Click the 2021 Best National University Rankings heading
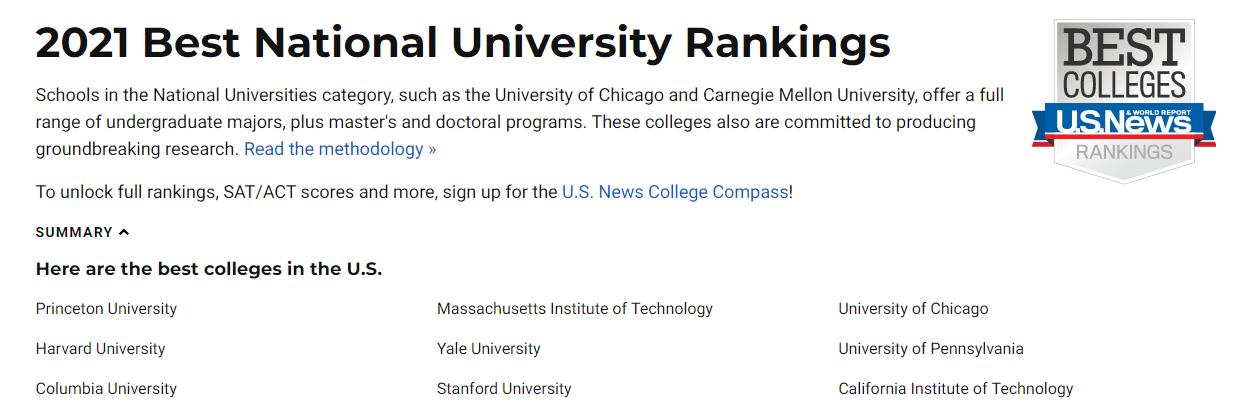Viewport: 1234px width, 414px height. click(x=462, y=44)
